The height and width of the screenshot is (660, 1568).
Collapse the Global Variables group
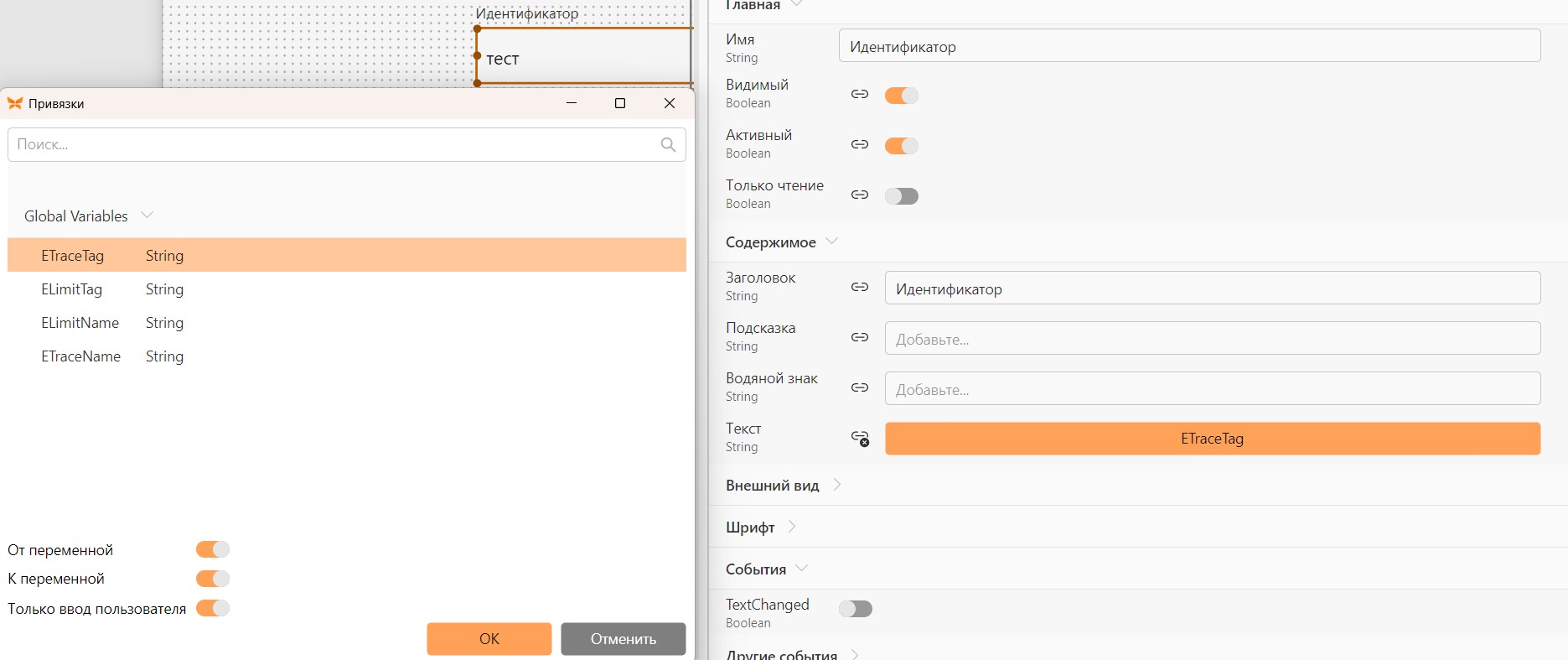tap(147, 216)
